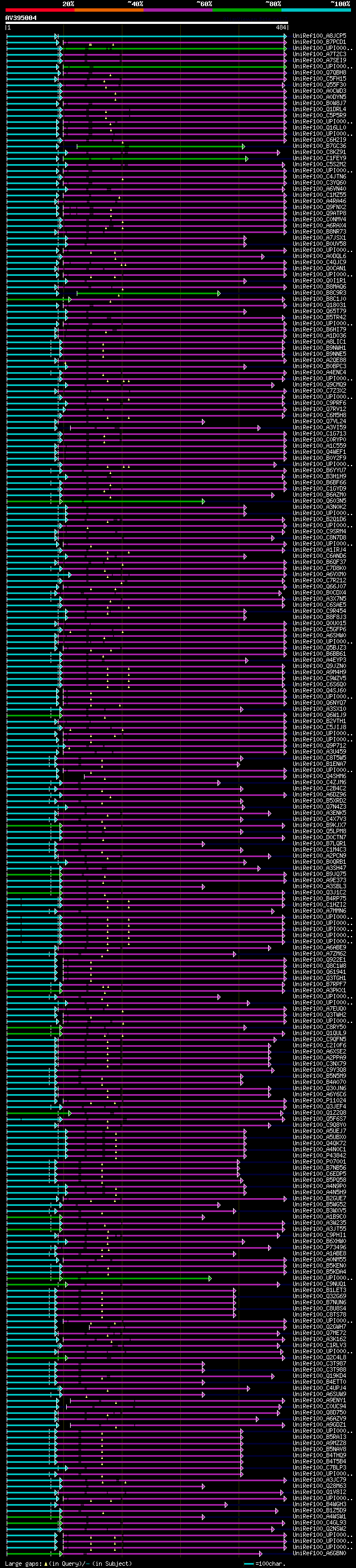The height and width of the screenshot is (1568, 356).
Task: Open hit UniRef100_A7T2C3
Action: [x=319, y=54]
